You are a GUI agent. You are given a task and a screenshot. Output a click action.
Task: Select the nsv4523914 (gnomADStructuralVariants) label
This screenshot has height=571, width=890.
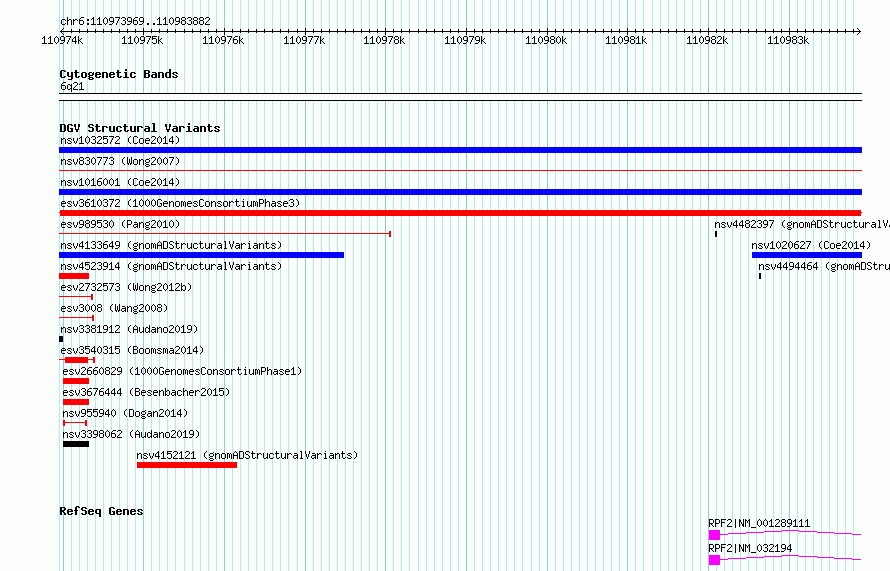click(x=171, y=266)
